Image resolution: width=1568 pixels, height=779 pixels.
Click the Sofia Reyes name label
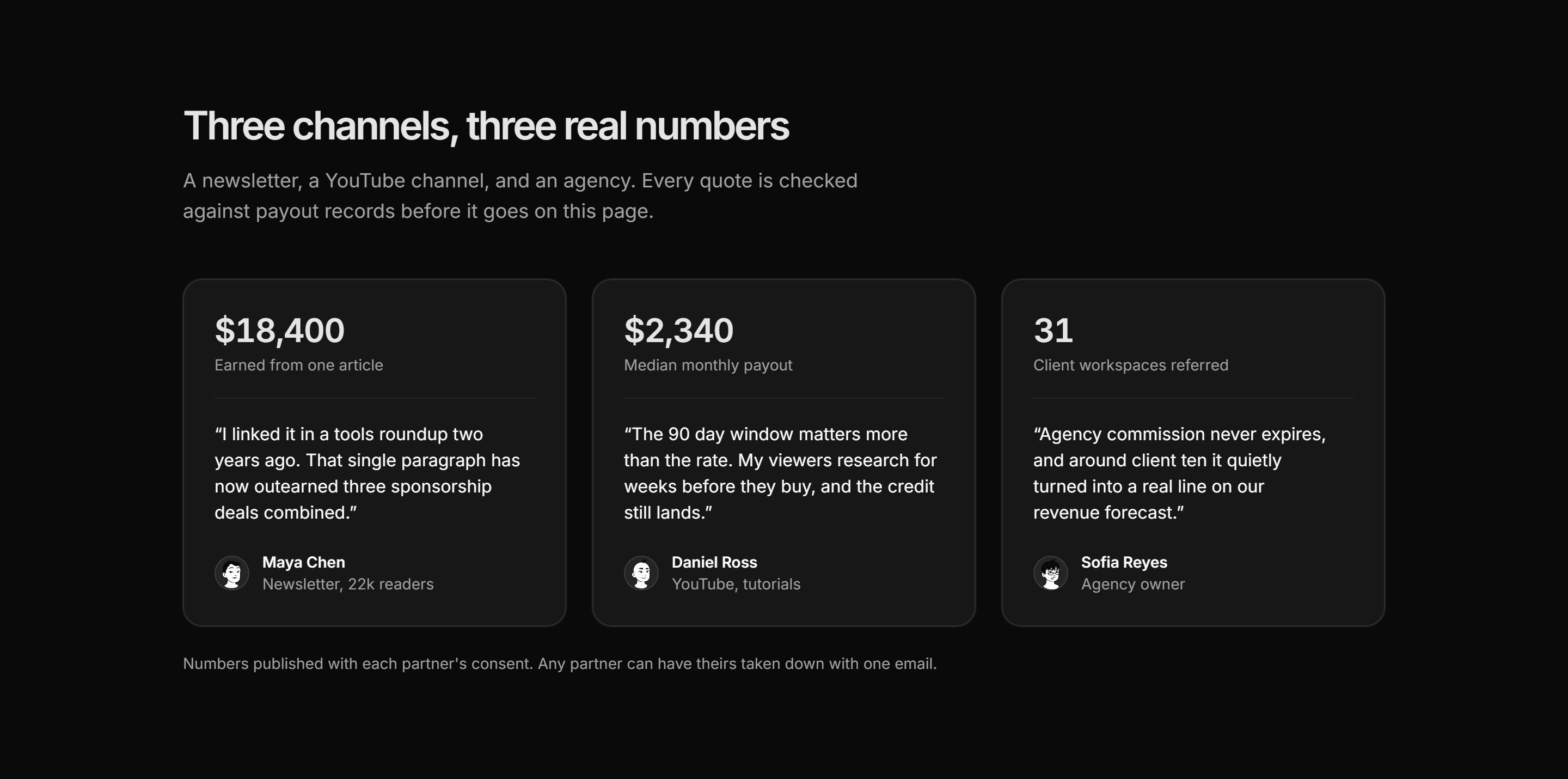[1124, 562]
